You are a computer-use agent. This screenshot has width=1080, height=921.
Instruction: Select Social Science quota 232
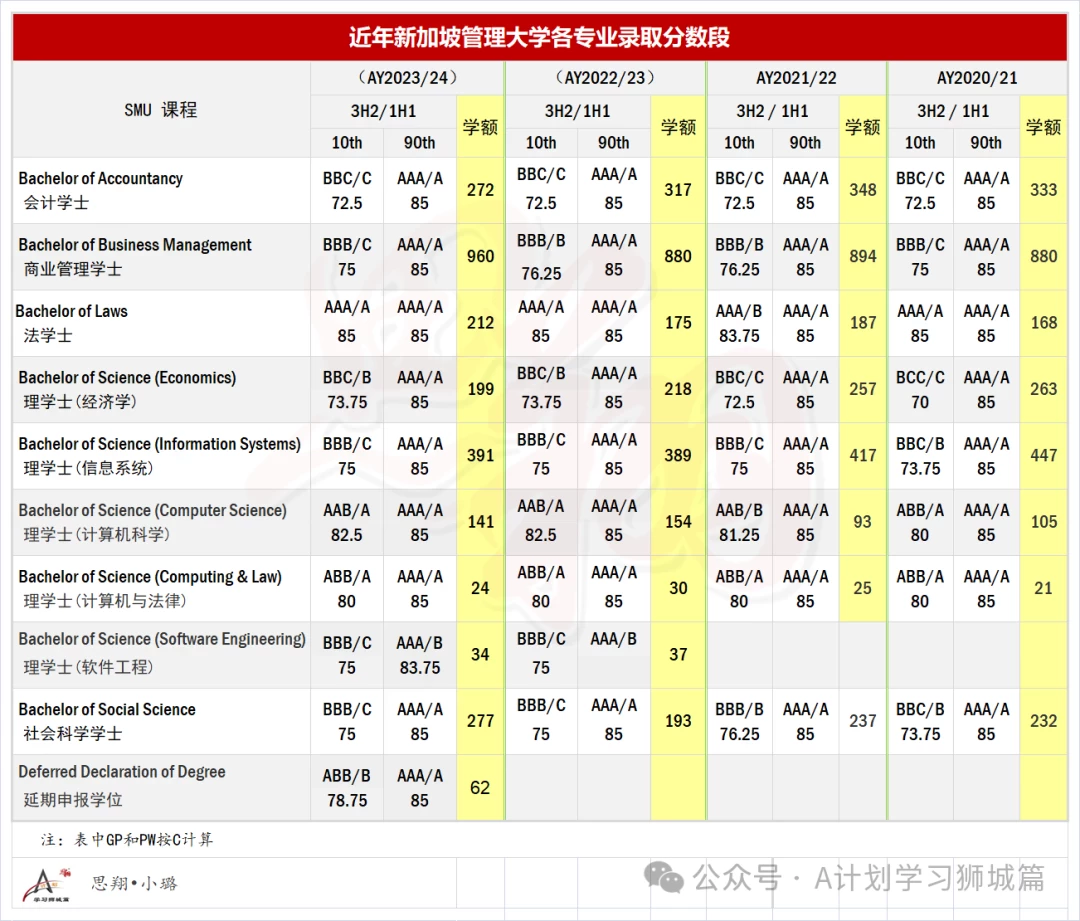coord(1043,721)
